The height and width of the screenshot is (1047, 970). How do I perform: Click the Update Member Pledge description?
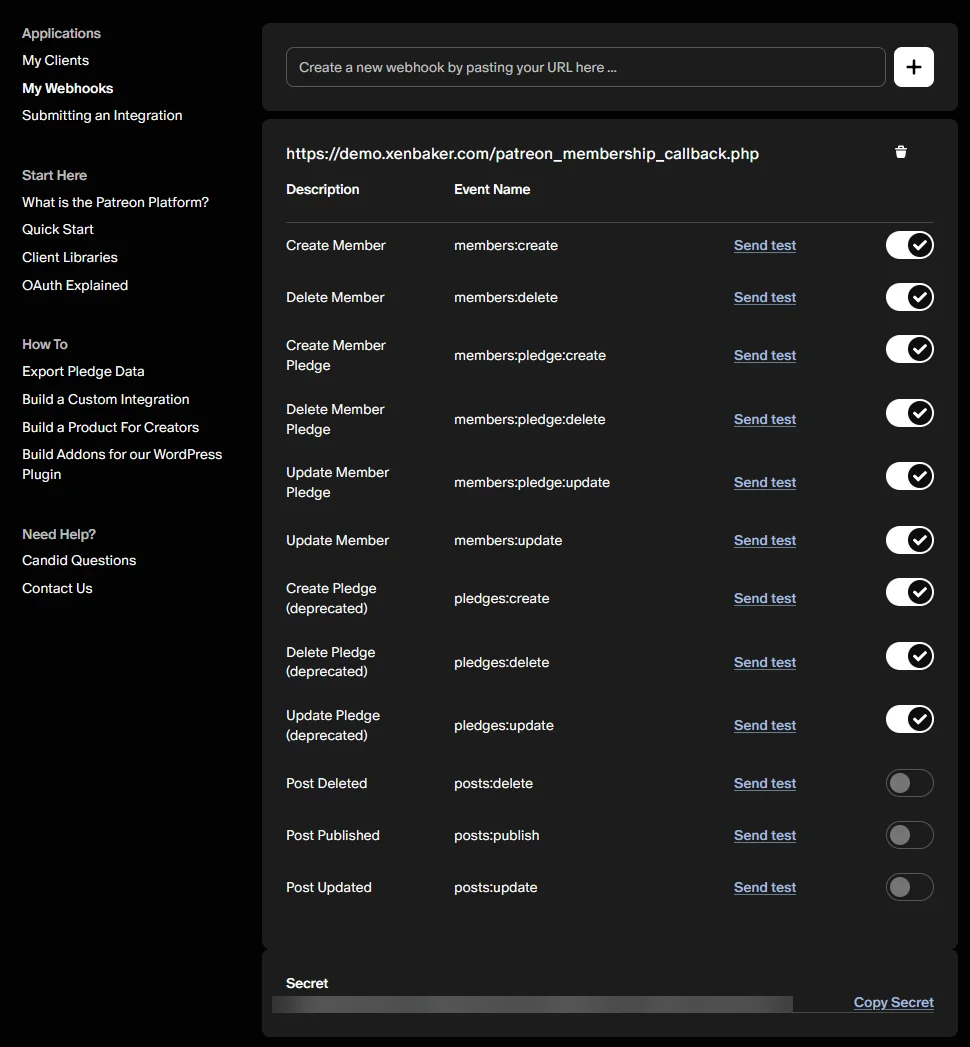337,482
